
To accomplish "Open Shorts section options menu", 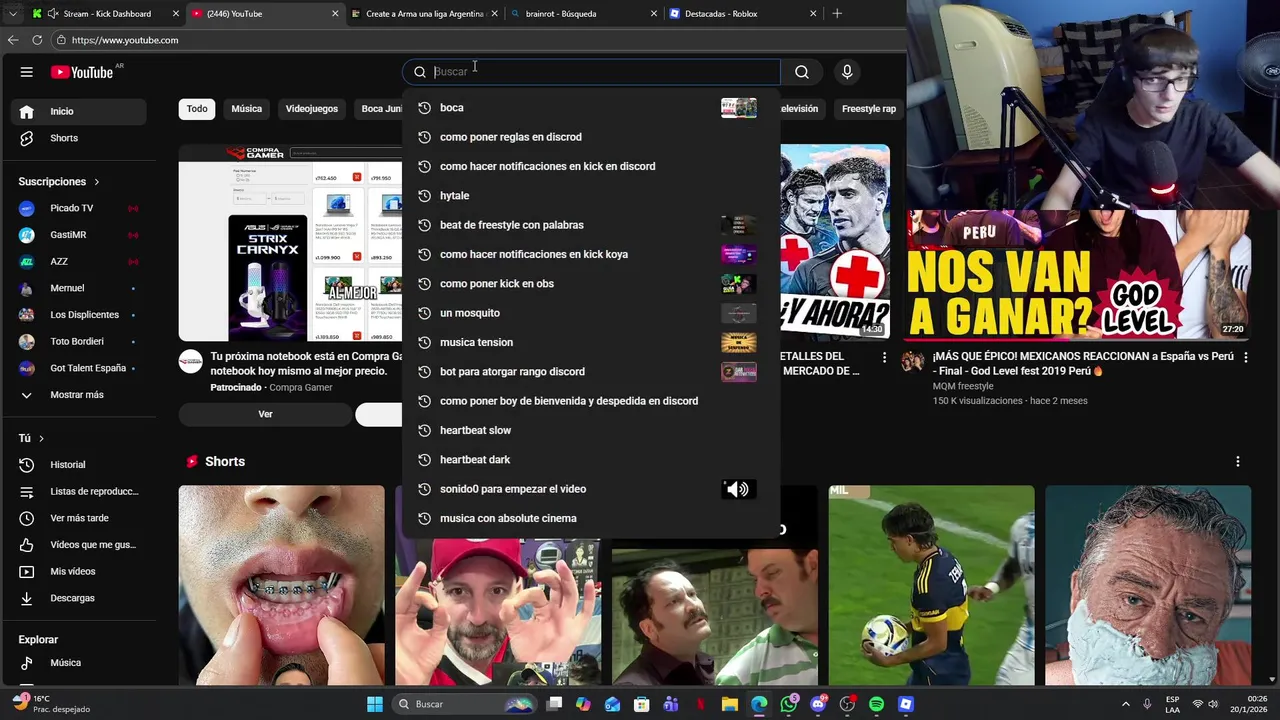I will pyautogui.click(x=1237, y=462).
